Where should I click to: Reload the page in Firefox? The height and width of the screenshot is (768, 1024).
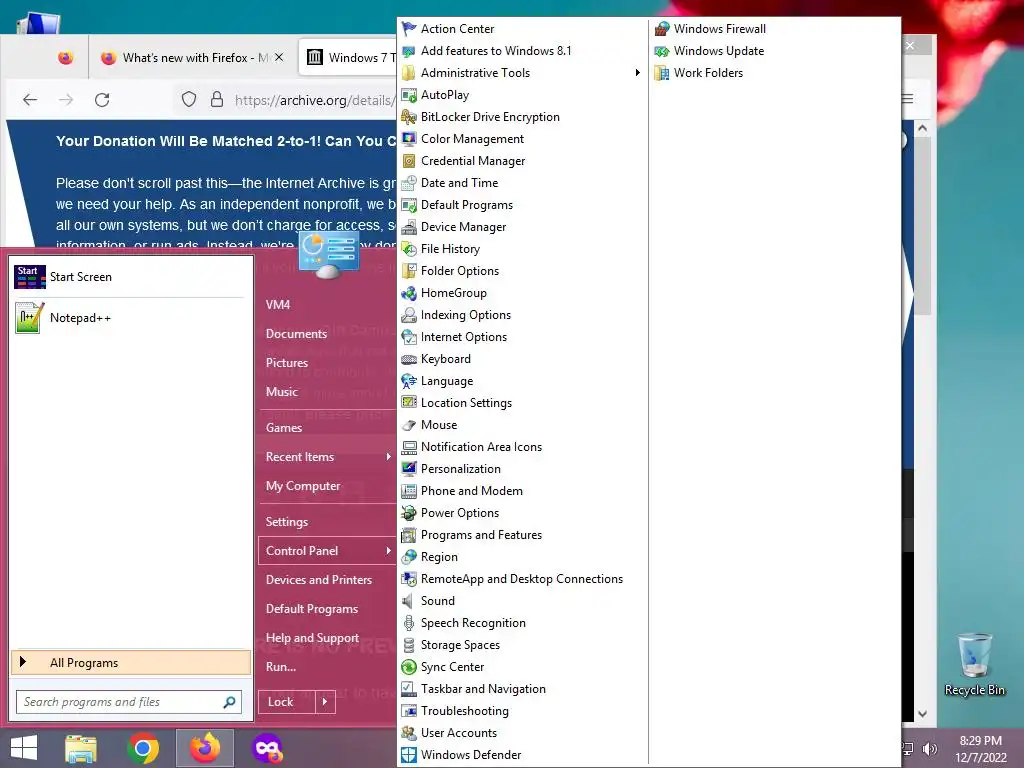coord(102,100)
